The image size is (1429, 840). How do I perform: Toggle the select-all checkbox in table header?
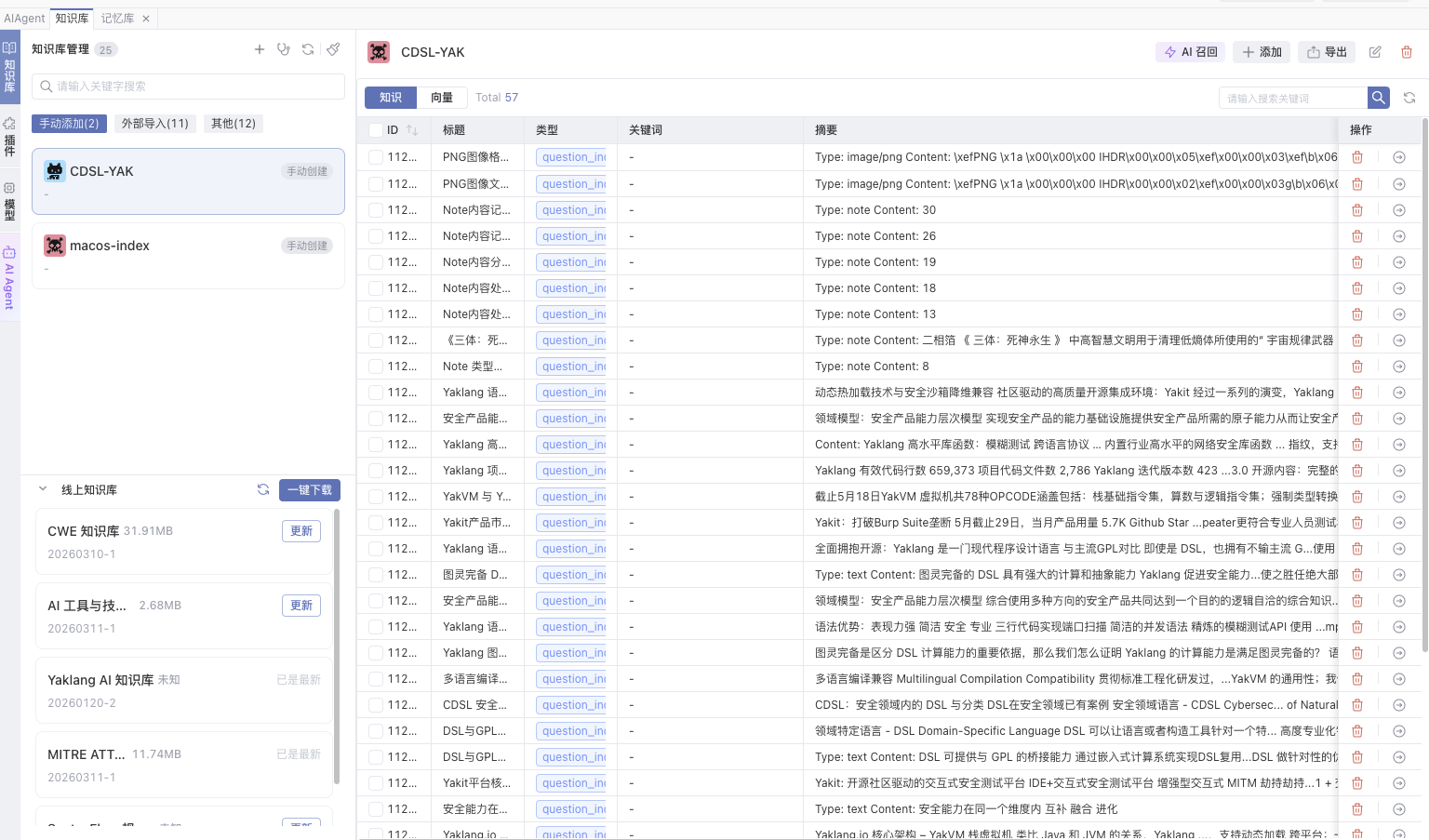pos(375,130)
